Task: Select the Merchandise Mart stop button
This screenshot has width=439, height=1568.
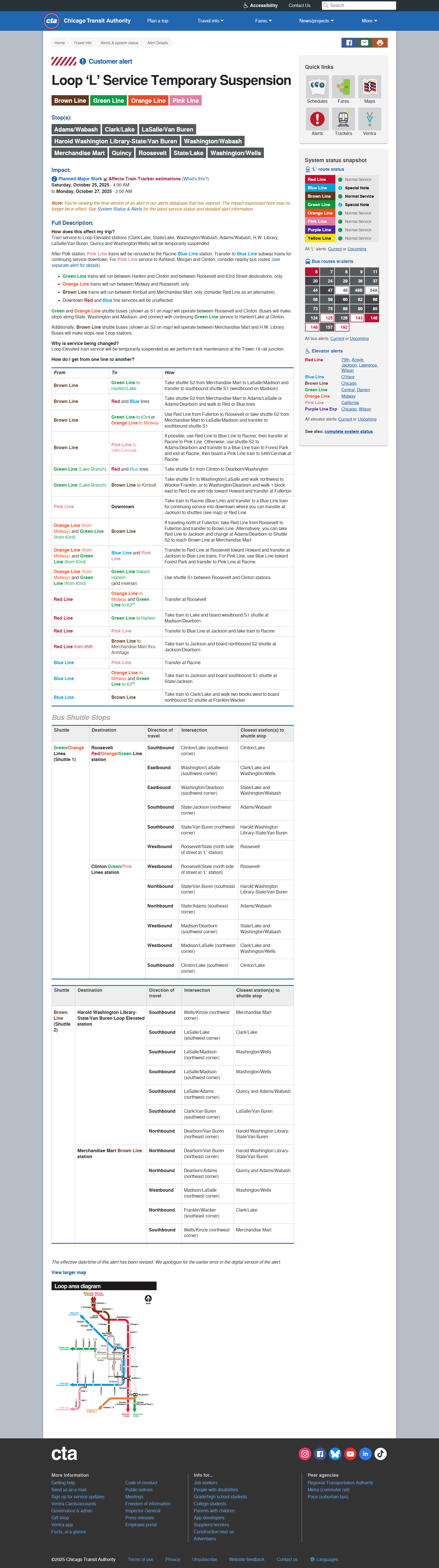Action: pyautogui.click(x=79, y=153)
